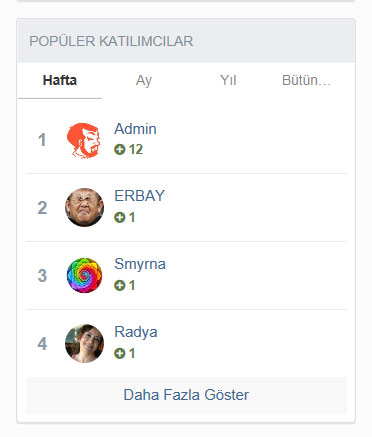This screenshot has width=372, height=437.
Task: Click the green plus icon under Admin
Action: [119, 149]
